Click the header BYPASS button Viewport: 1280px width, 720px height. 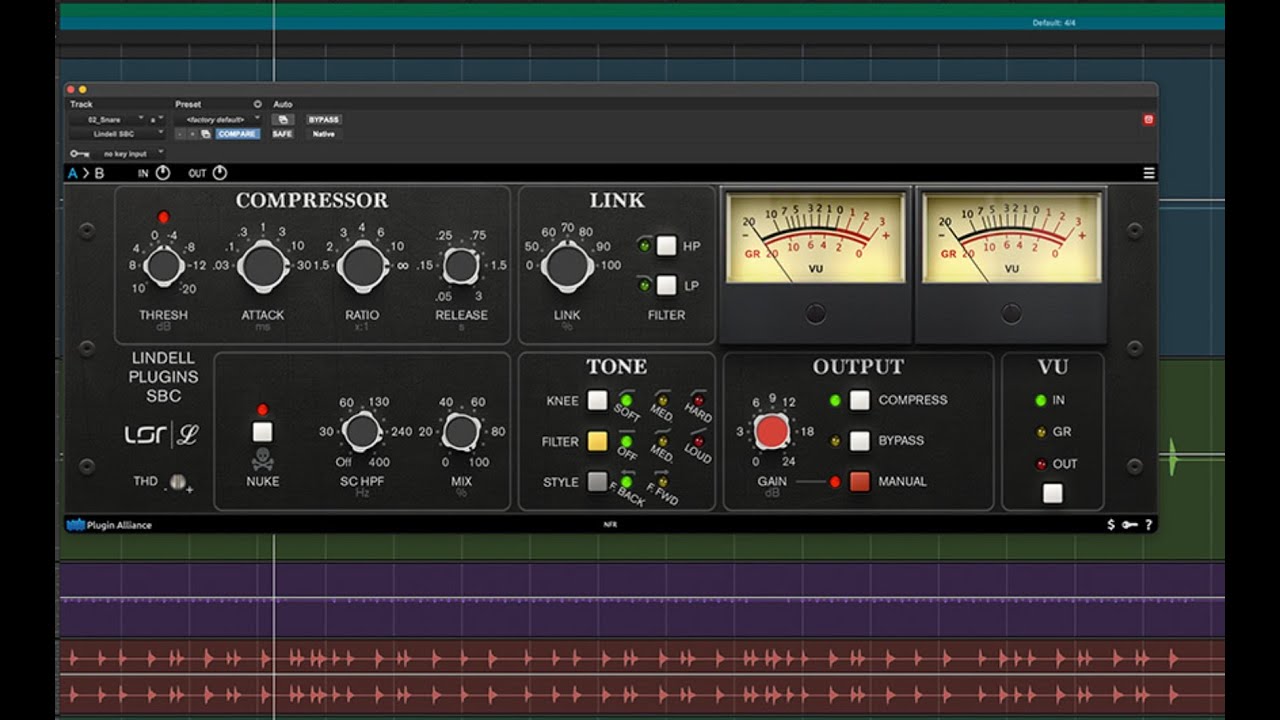click(x=323, y=120)
